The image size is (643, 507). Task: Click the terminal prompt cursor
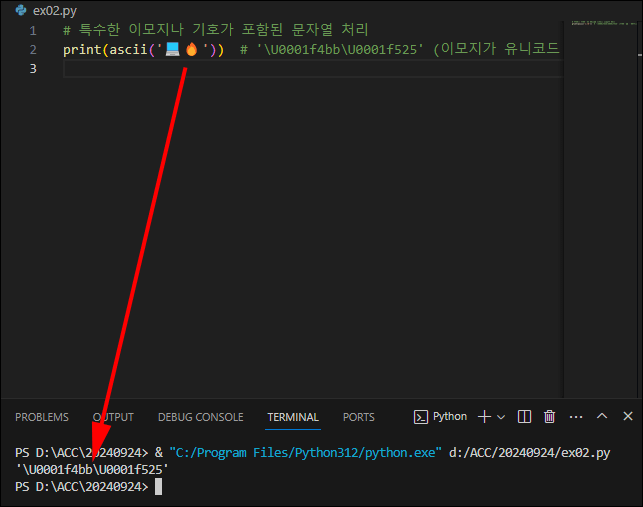[x=158, y=487]
